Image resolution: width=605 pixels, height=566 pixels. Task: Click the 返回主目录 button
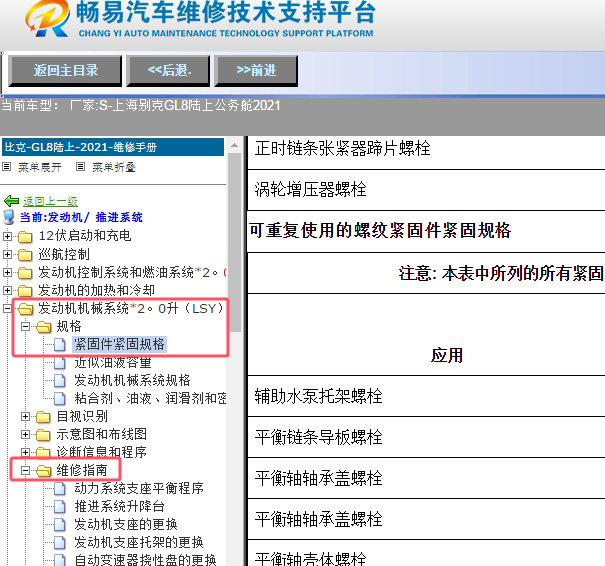click(65, 71)
